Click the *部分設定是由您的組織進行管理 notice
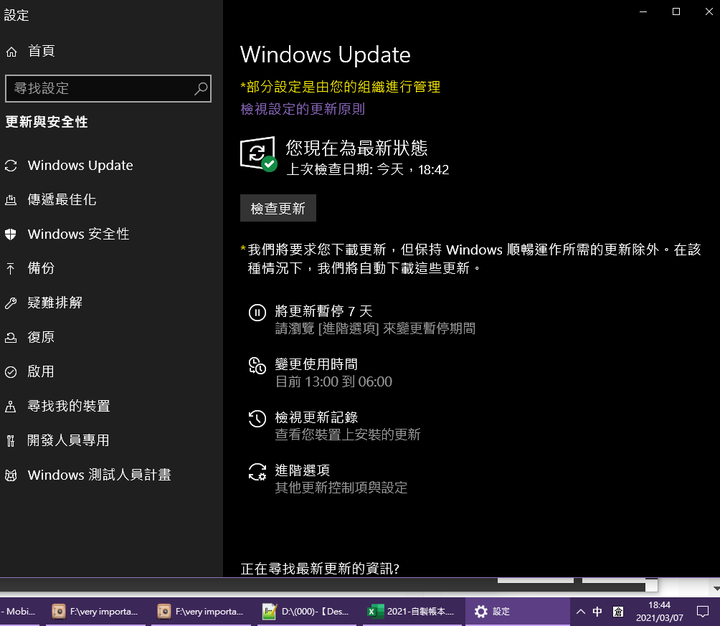 point(340,87)
